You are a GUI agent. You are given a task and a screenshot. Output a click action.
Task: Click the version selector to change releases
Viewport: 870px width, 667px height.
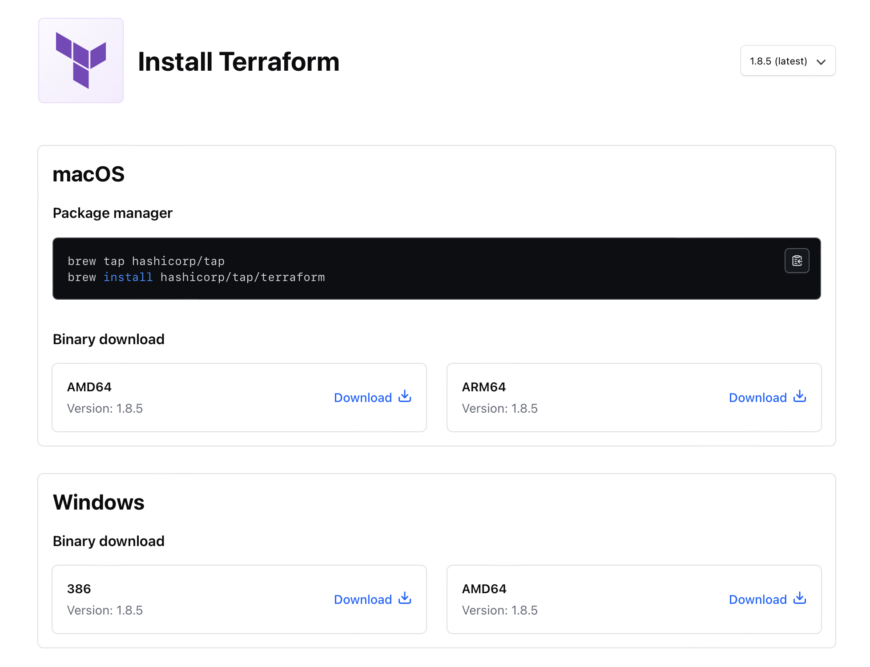click(x=788, y=61)
